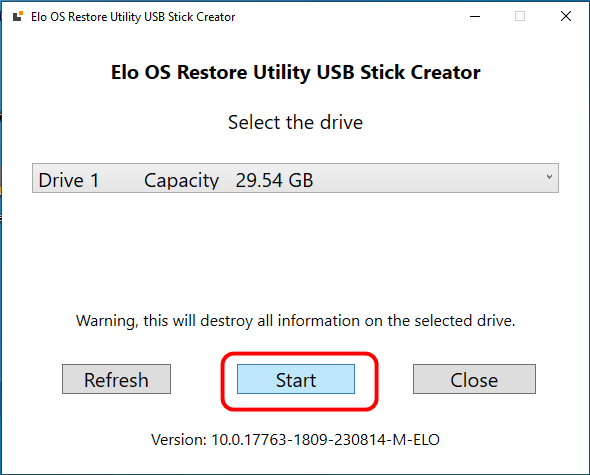The width and height of the screenshot is (590, 475).
Task: Minimize the USB Stick Creator window
Action: pos(475,17)
